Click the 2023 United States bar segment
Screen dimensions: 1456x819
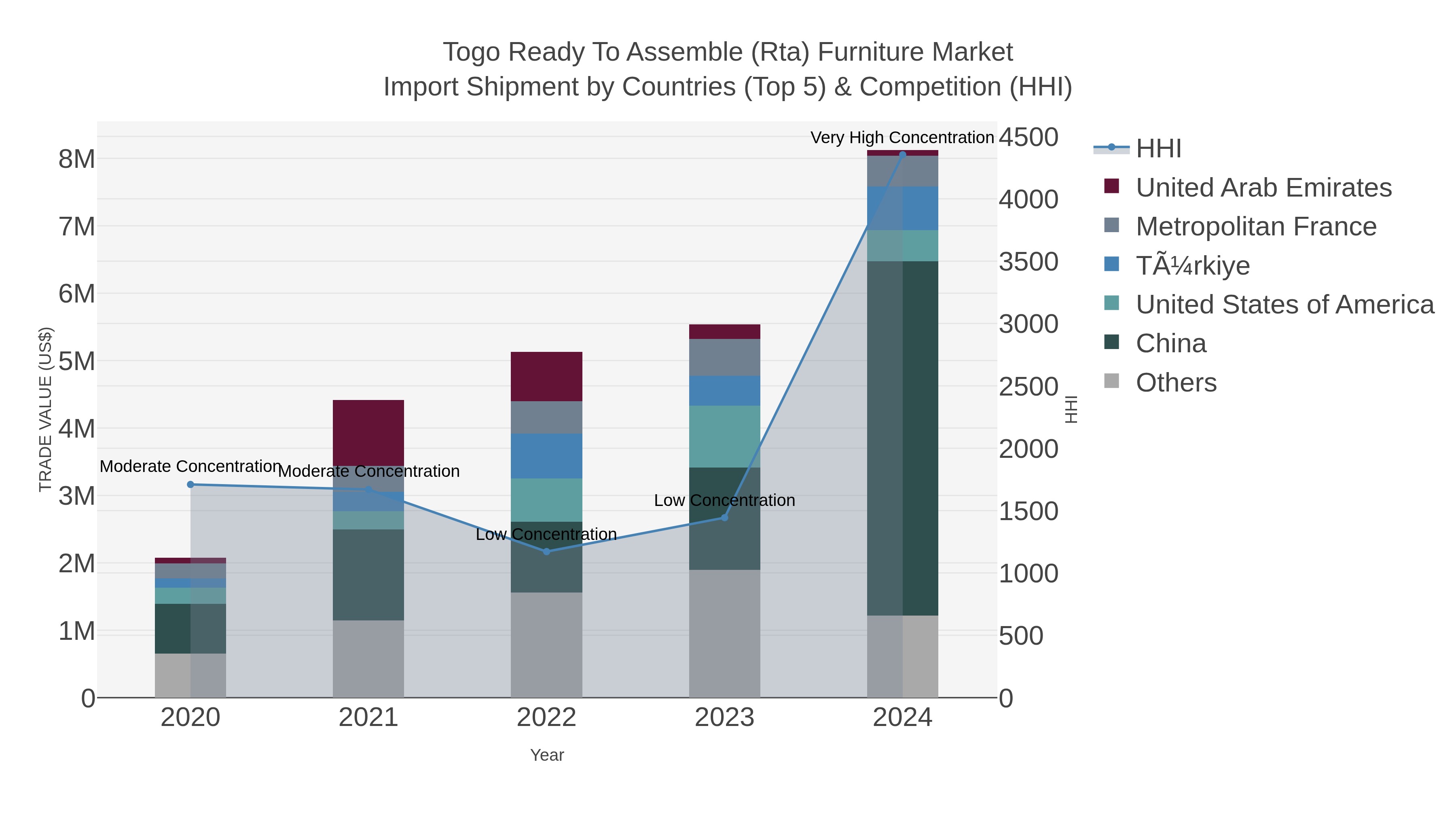[725, 436]
